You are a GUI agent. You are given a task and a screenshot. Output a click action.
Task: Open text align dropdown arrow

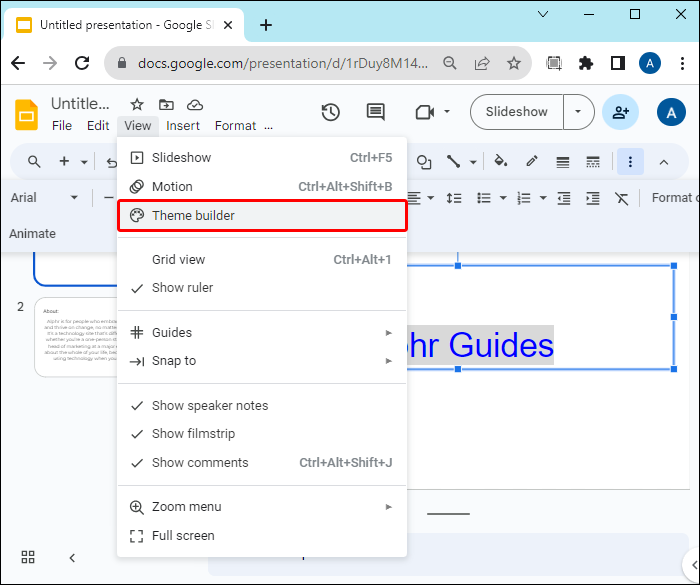pyautogui.click(x=430, y=198)
